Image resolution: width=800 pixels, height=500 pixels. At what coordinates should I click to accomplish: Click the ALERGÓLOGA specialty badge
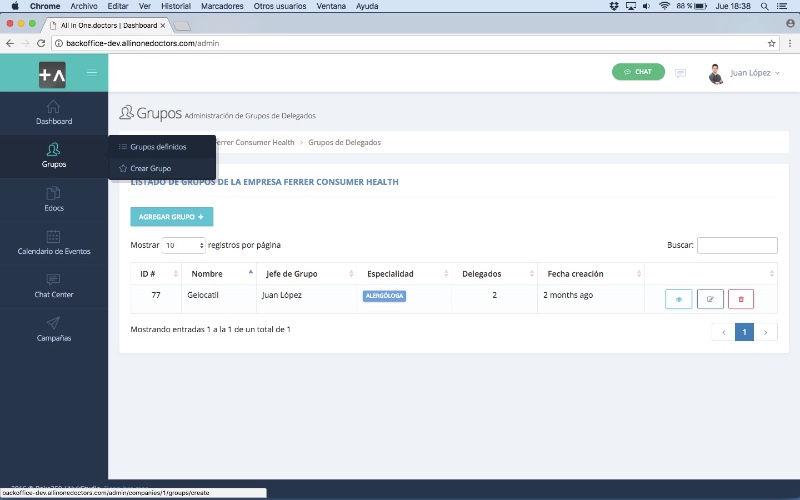pyautogui.click(x=384, y=296)
